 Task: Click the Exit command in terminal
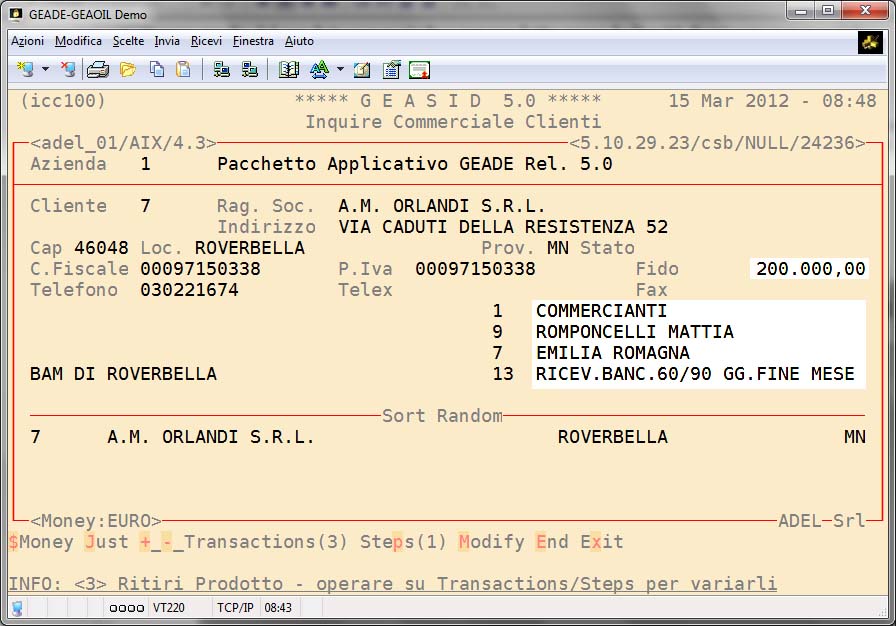pos(601,542)
